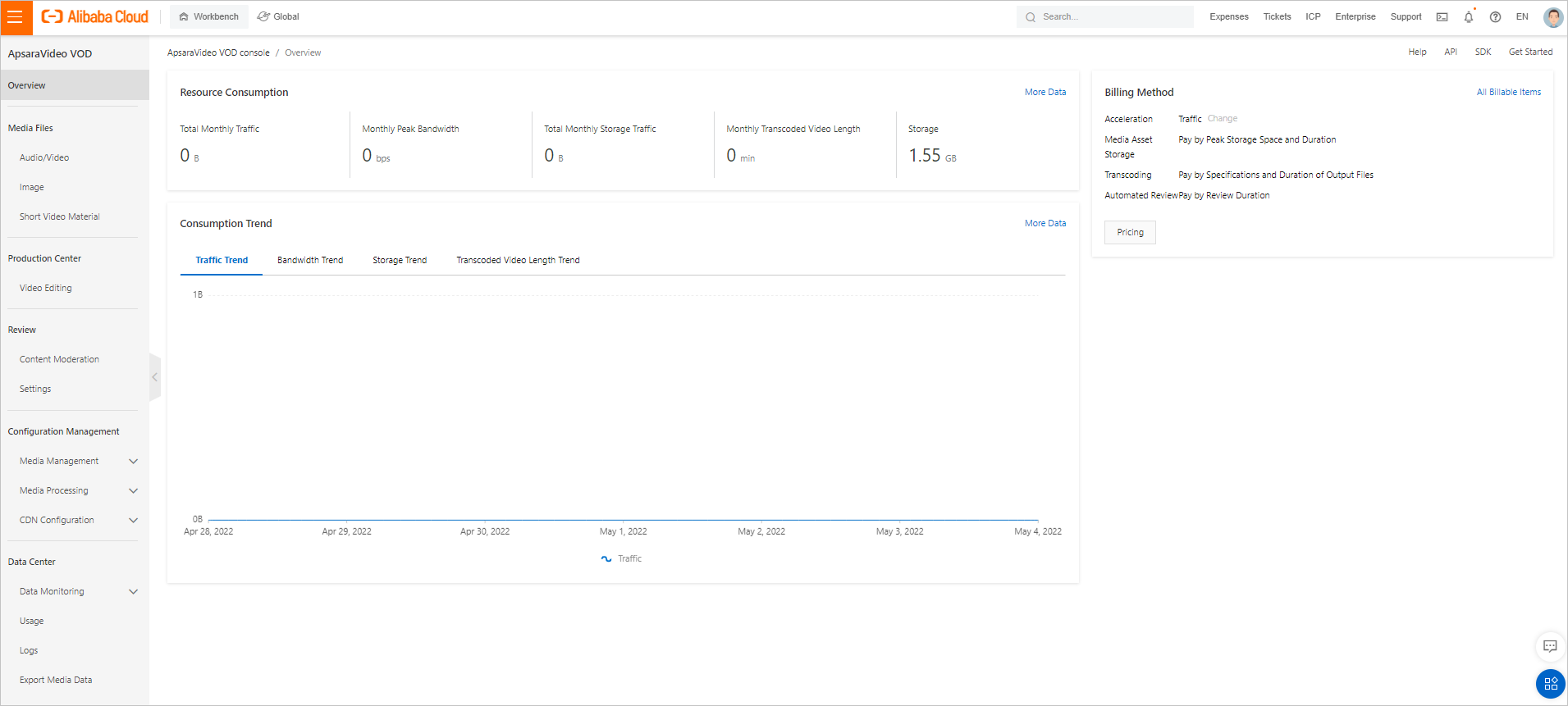
Task: Open Tickets in the top bar
Action: click(1277, 16)
